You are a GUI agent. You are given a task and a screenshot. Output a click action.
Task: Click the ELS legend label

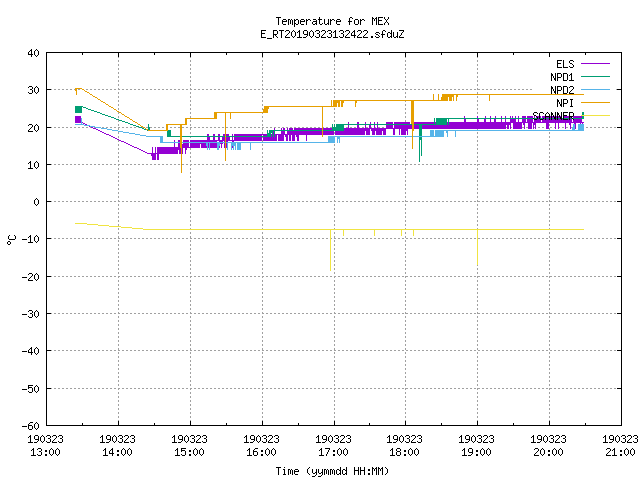(565, 64)
